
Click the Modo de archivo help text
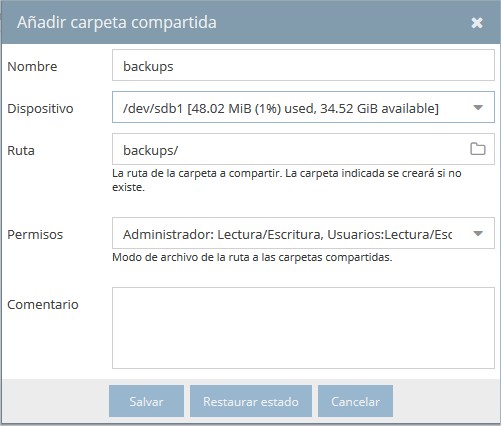tap(252, 257)
